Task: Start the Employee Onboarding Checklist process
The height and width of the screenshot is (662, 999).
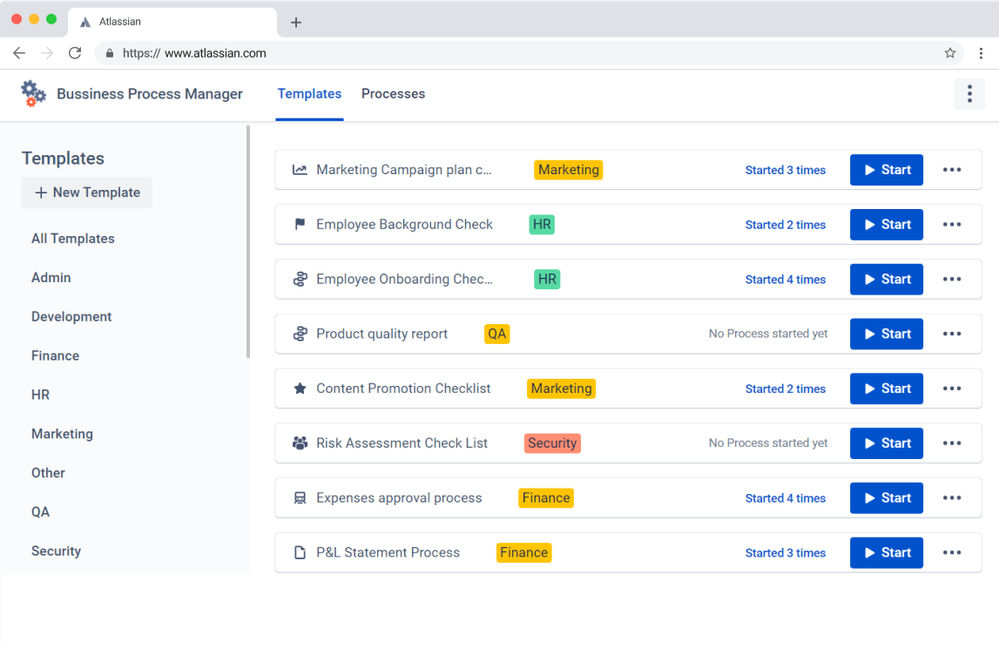Action: (x=886, y=279)
